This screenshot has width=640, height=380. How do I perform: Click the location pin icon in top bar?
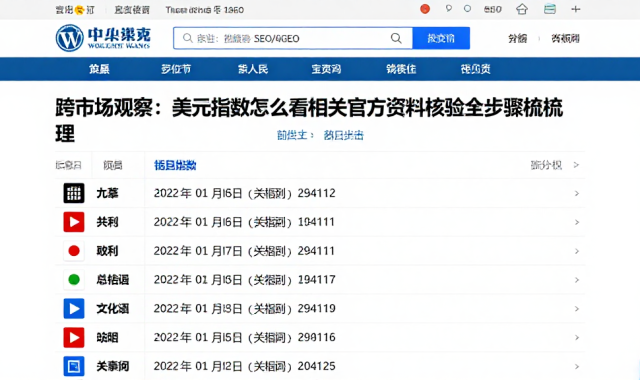click(449, 9)
